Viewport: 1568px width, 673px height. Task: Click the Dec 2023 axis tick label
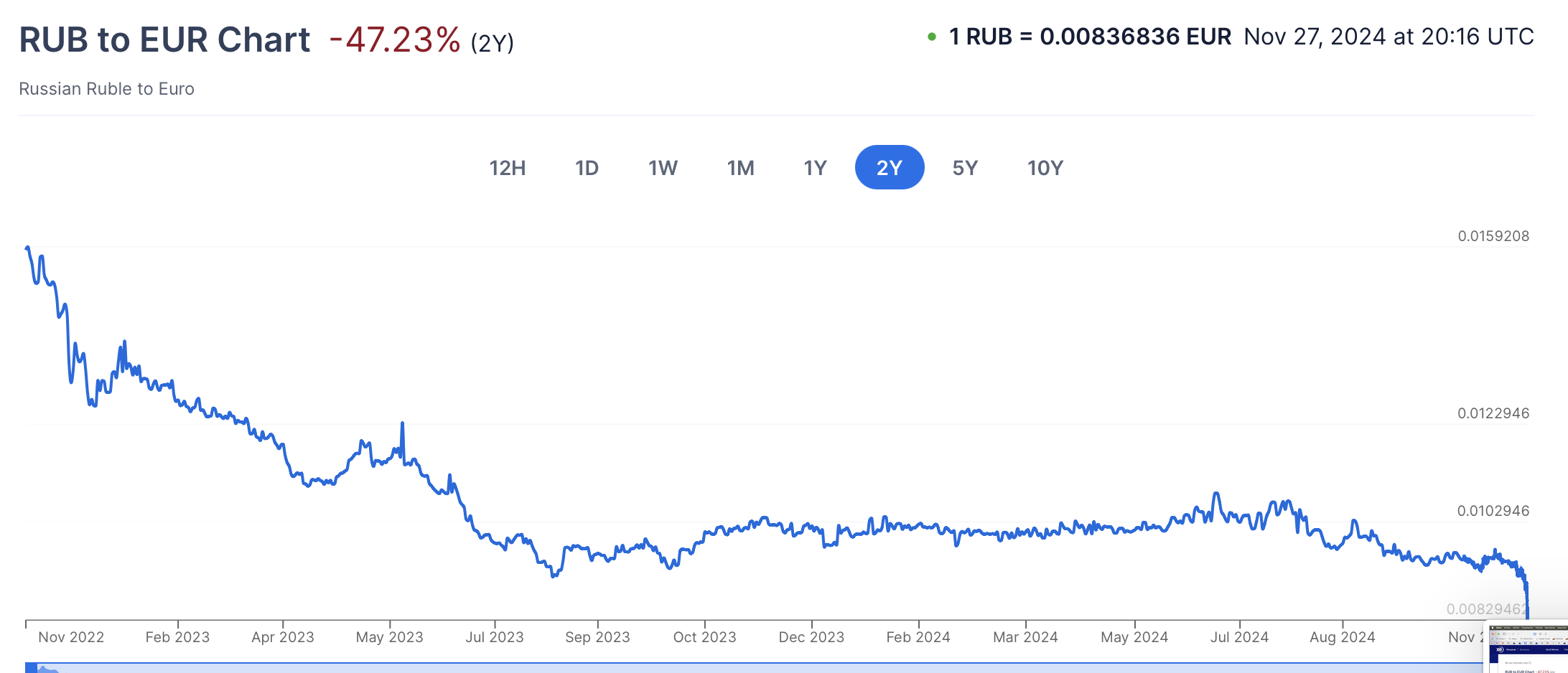[811, 637]
